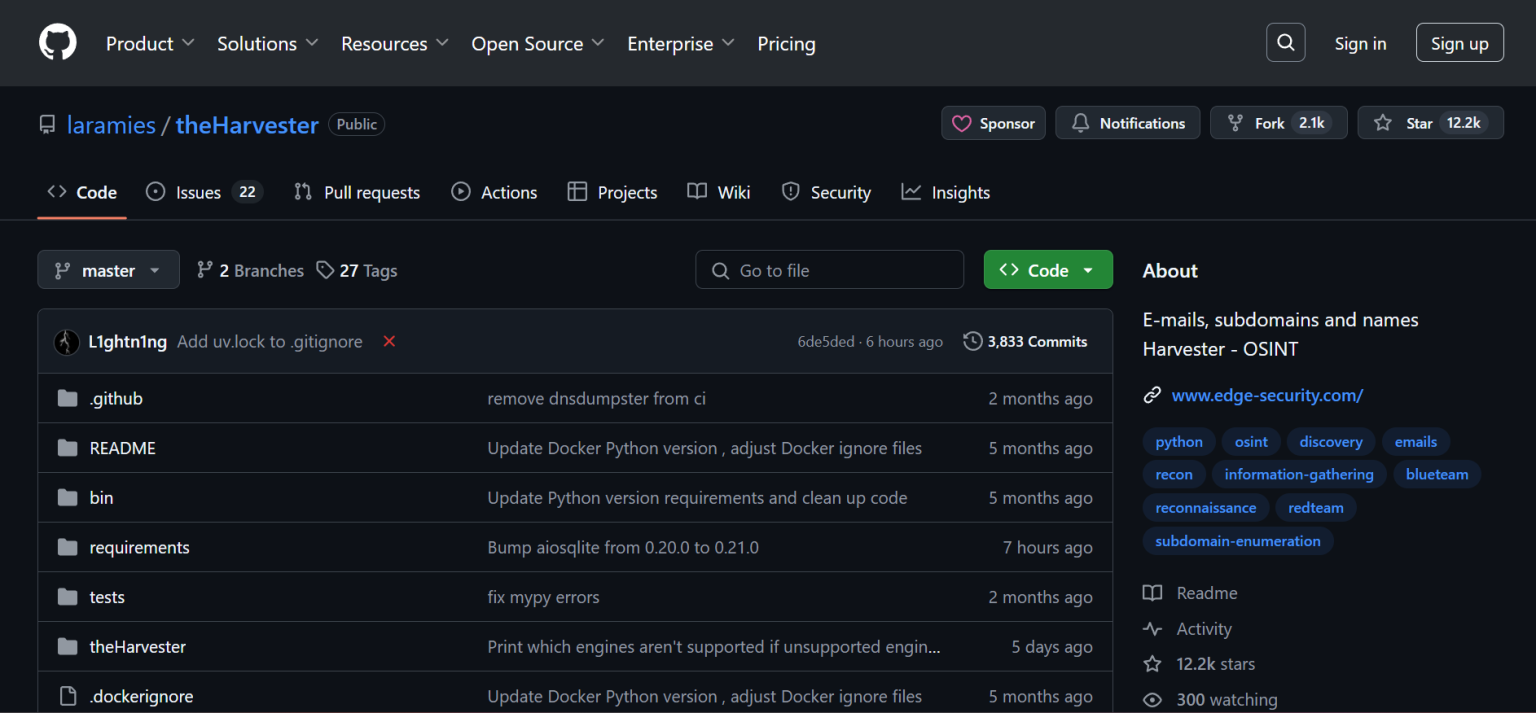Focus the Go to file search field
This screenshot has width=1536, height=713.
tap(829, 270)
